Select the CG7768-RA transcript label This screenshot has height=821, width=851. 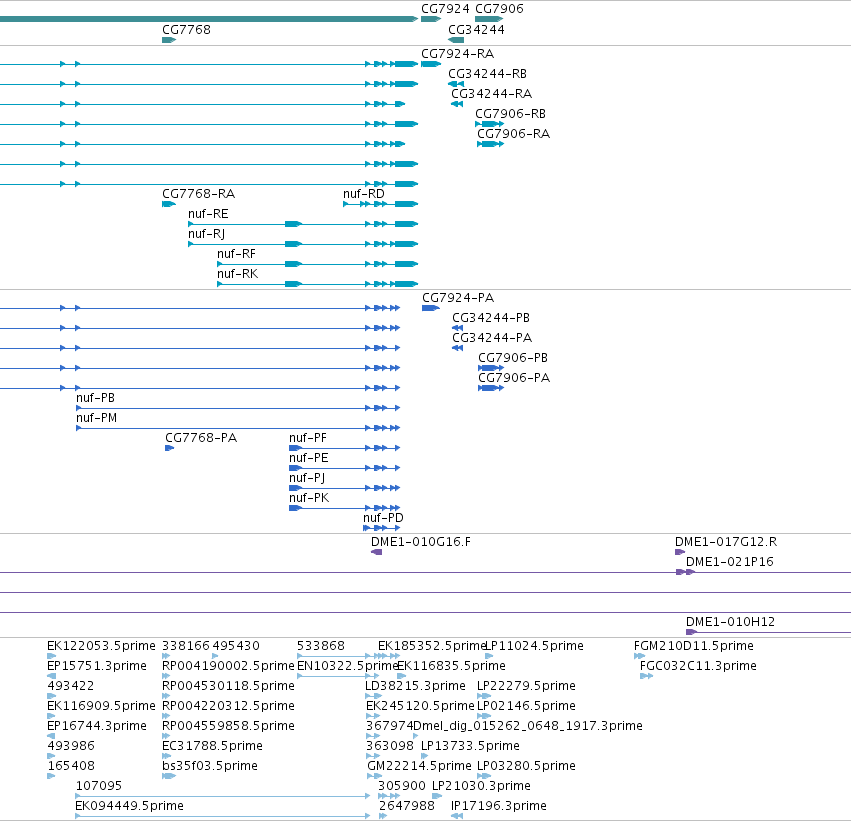[x=199, y=194]
